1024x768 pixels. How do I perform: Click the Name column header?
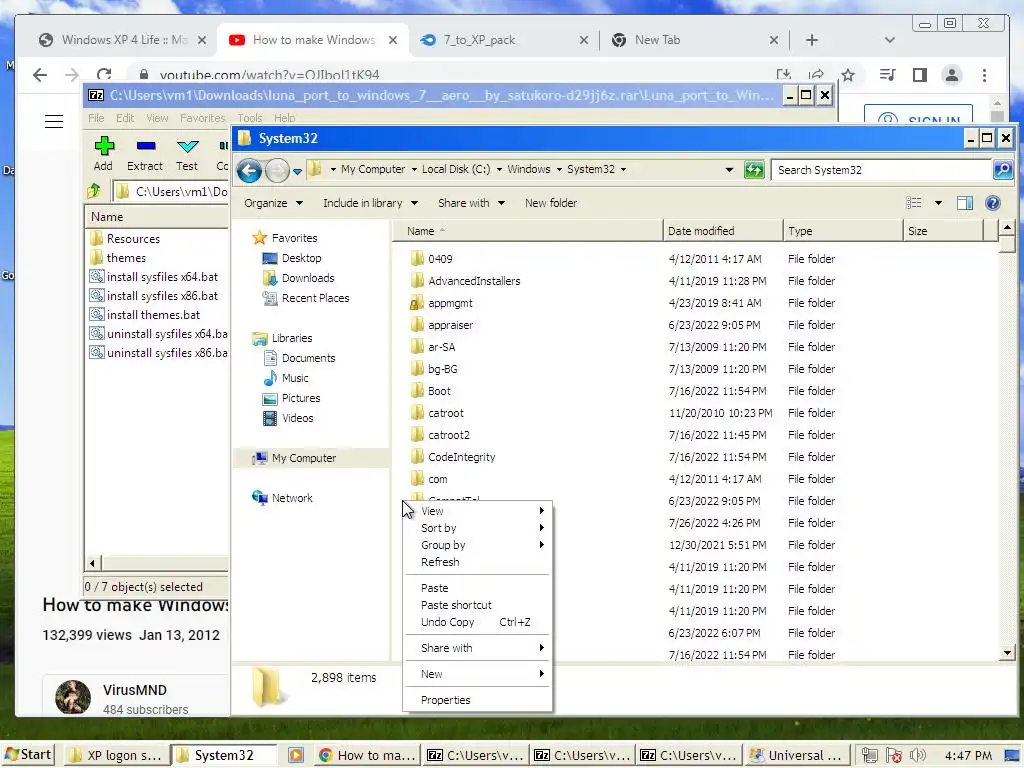[x=527, y=231]
